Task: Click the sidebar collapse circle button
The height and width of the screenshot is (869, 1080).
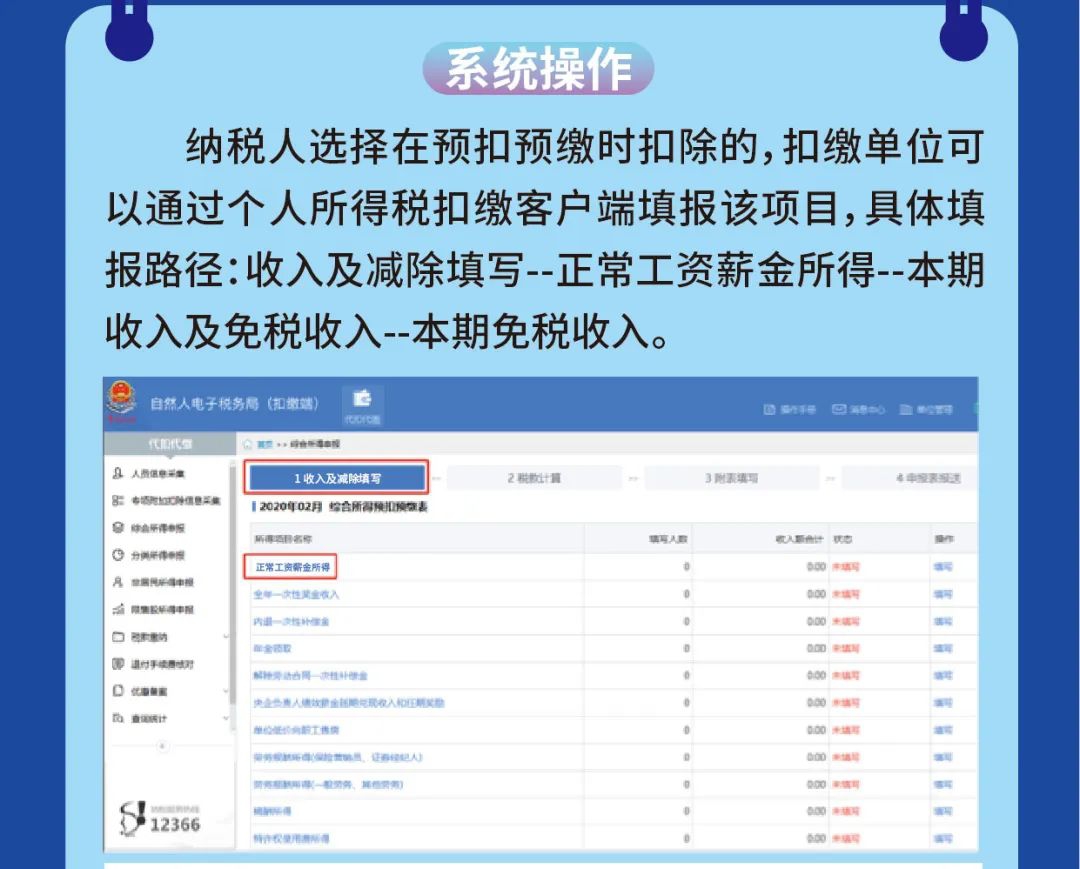Action: pos(163,746)
